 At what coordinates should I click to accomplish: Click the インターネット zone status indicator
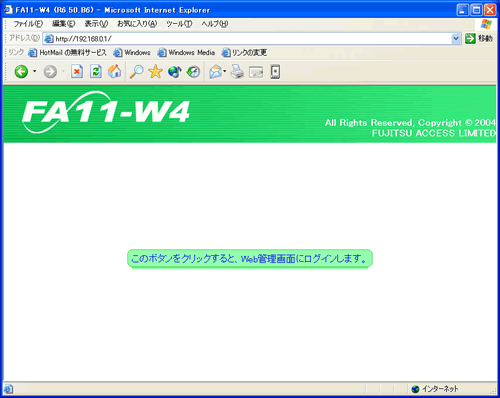pyautogui.click(x=435, y=389)
